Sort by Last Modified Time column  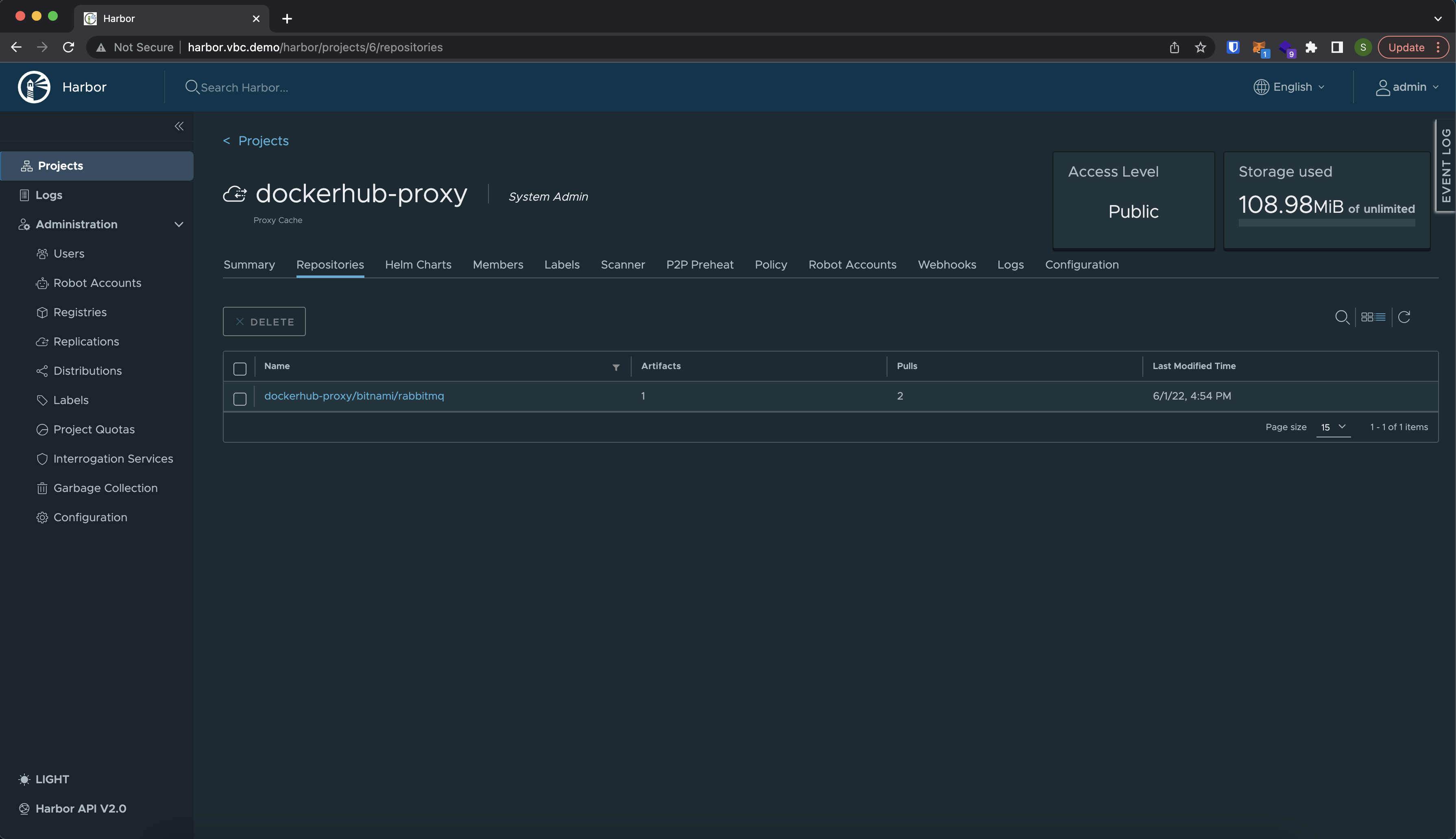click(x=1194, y=366)
